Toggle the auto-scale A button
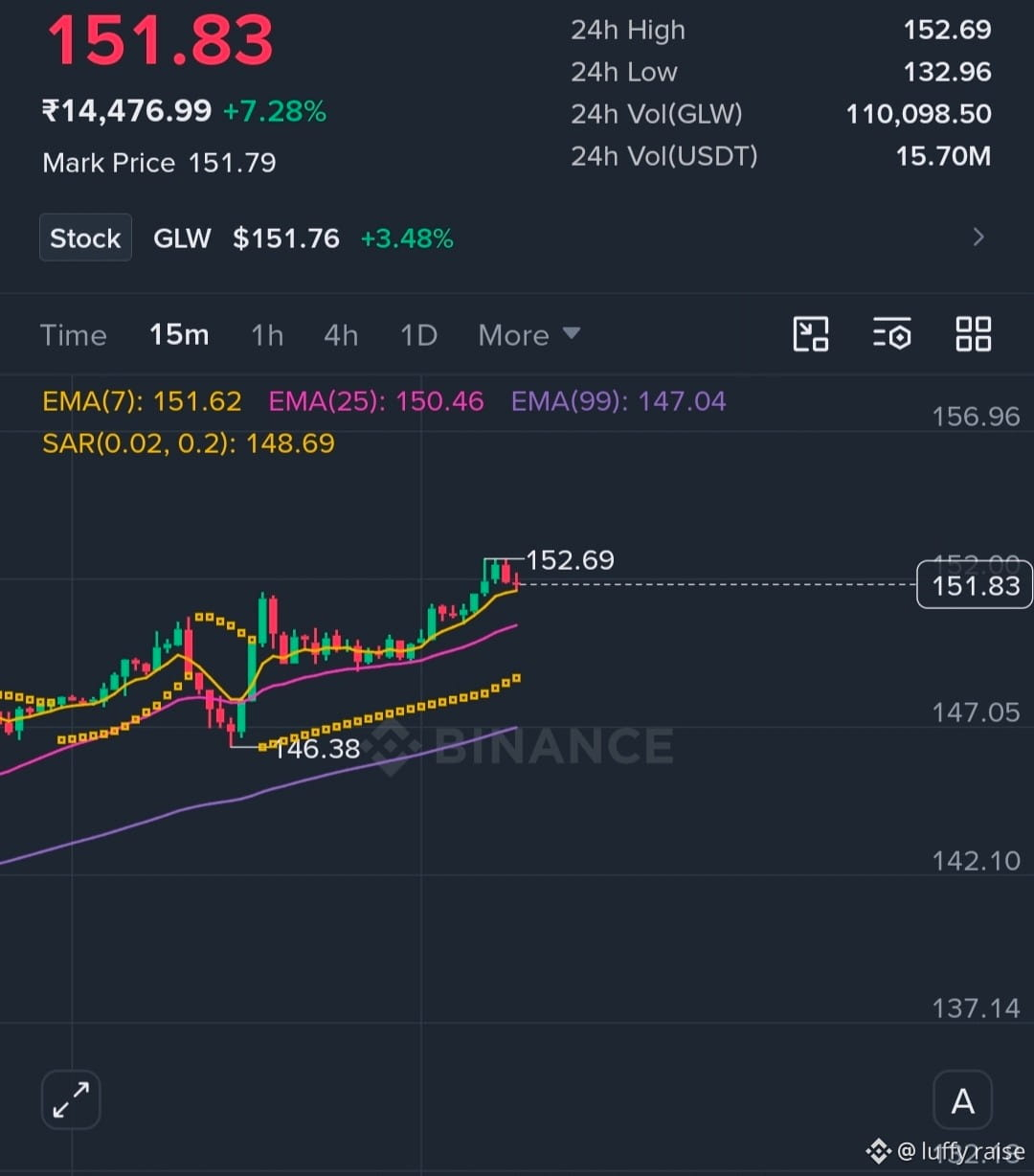Image resolution: width=1034 pixels, height=1176 pixels. pos(963,1100)
